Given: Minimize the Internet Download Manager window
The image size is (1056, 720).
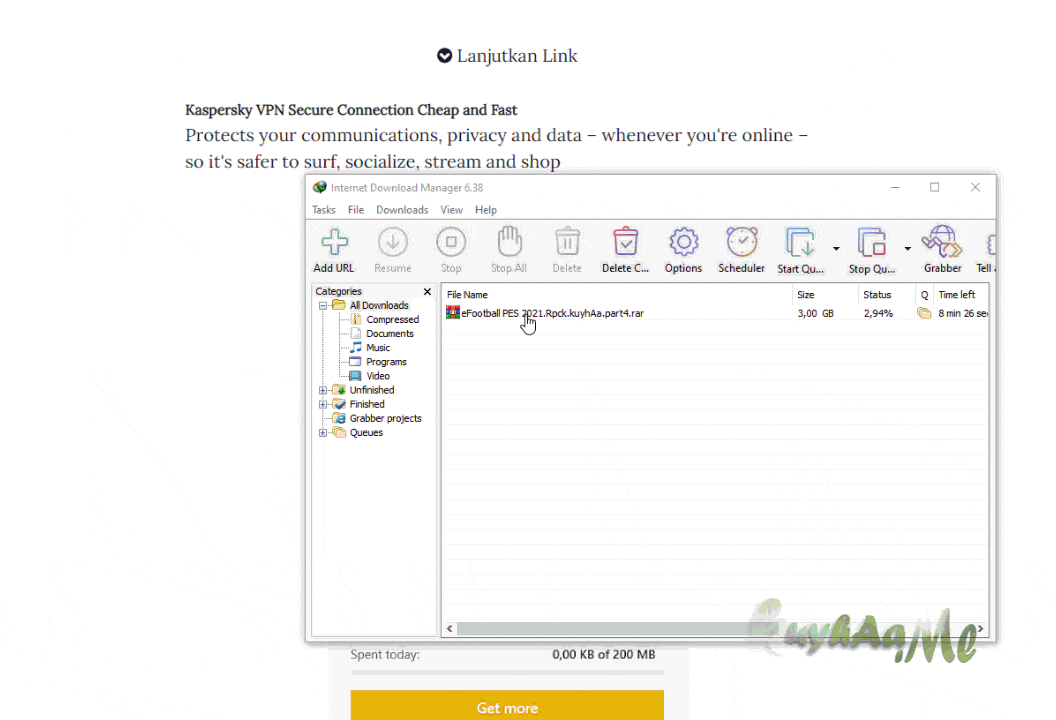Looking at the screenshot, I should pyautogui.click(x=895, y=187).
